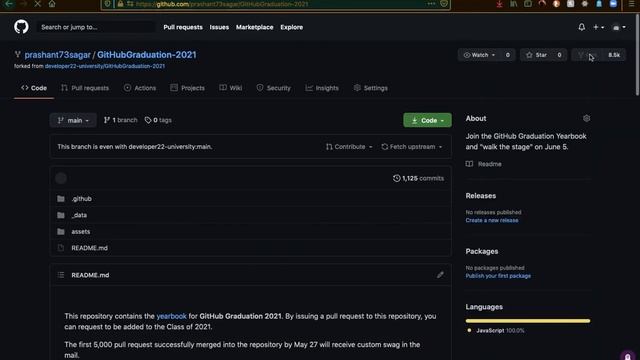Open the _data folder

point(79,215)
